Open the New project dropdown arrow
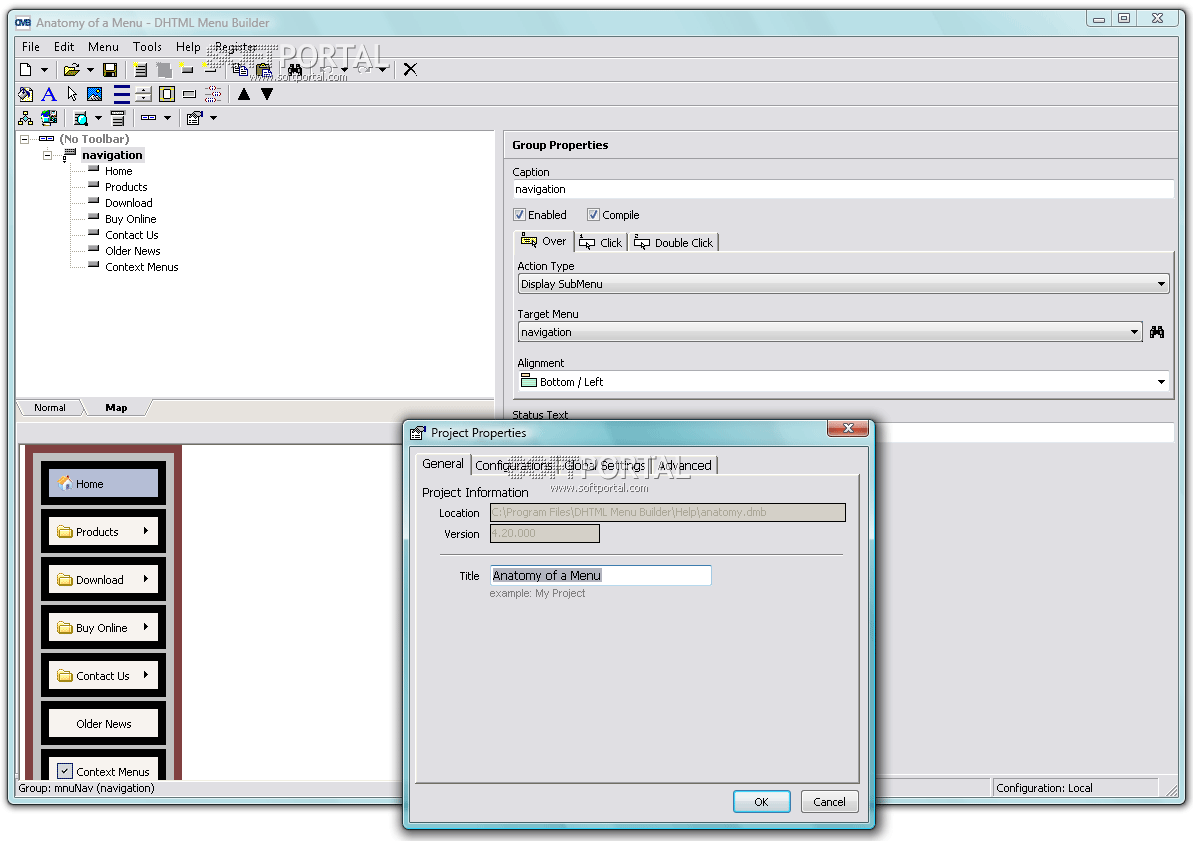This screenshot has height=841, width=1193. (44, 70)
